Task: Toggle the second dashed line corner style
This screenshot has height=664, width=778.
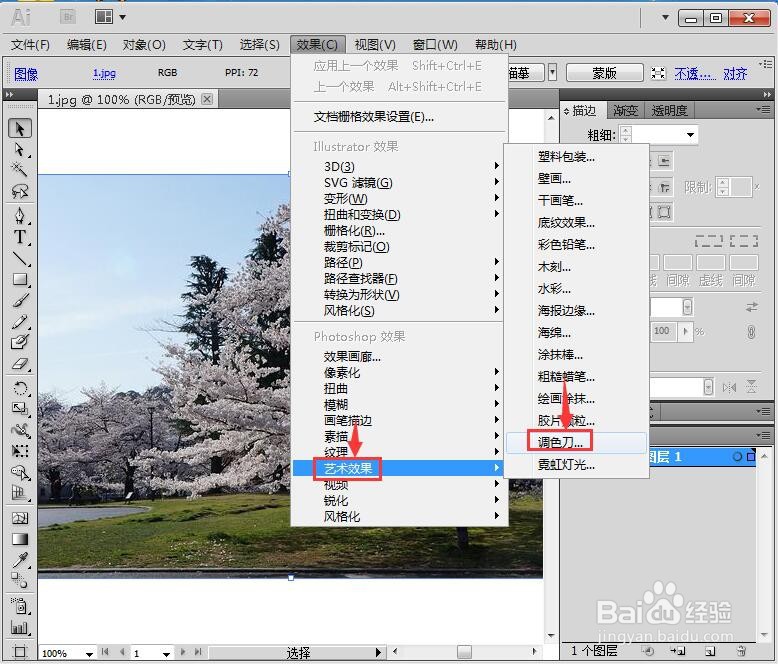Action: (744, 241)
